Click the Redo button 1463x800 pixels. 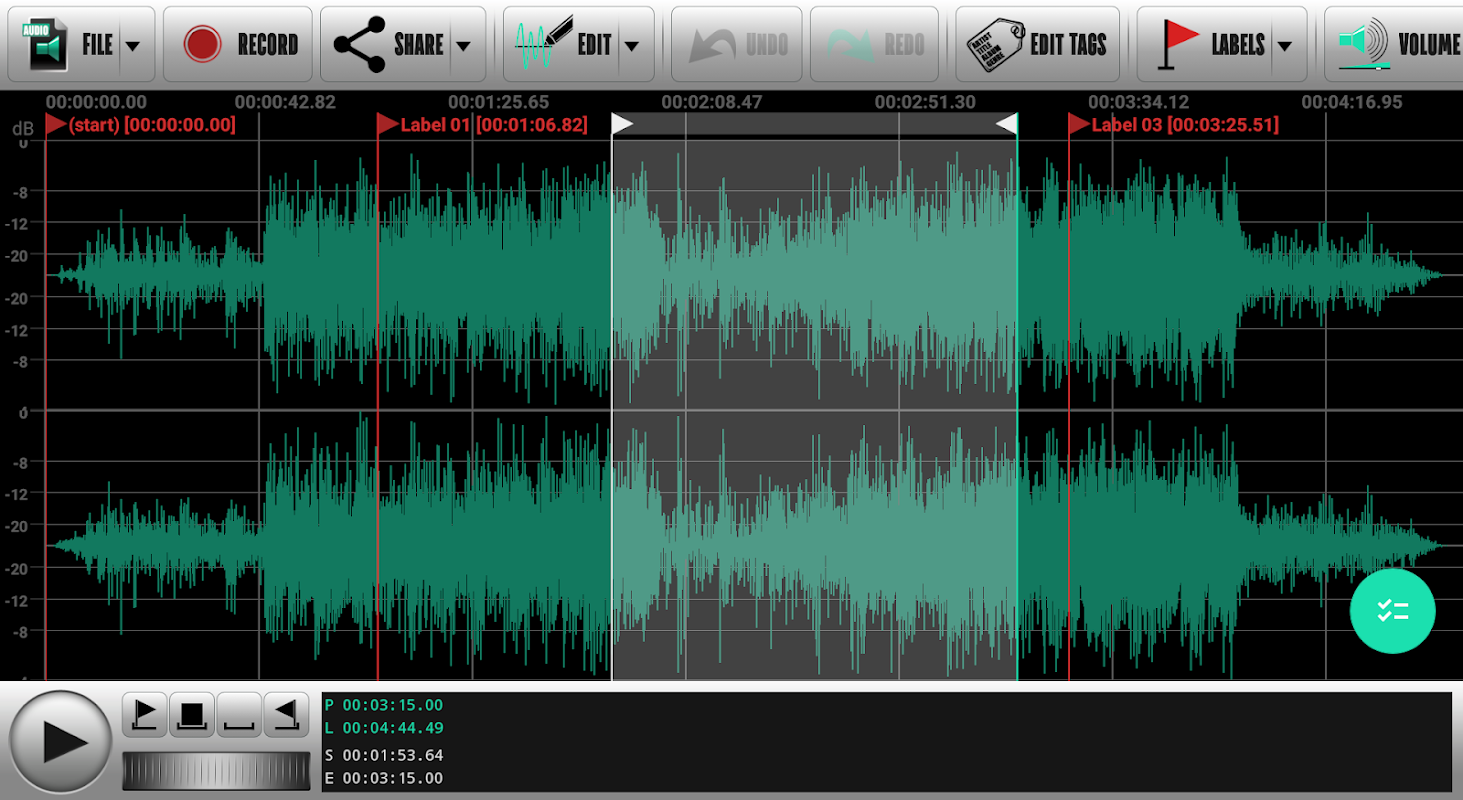(875, 44)
